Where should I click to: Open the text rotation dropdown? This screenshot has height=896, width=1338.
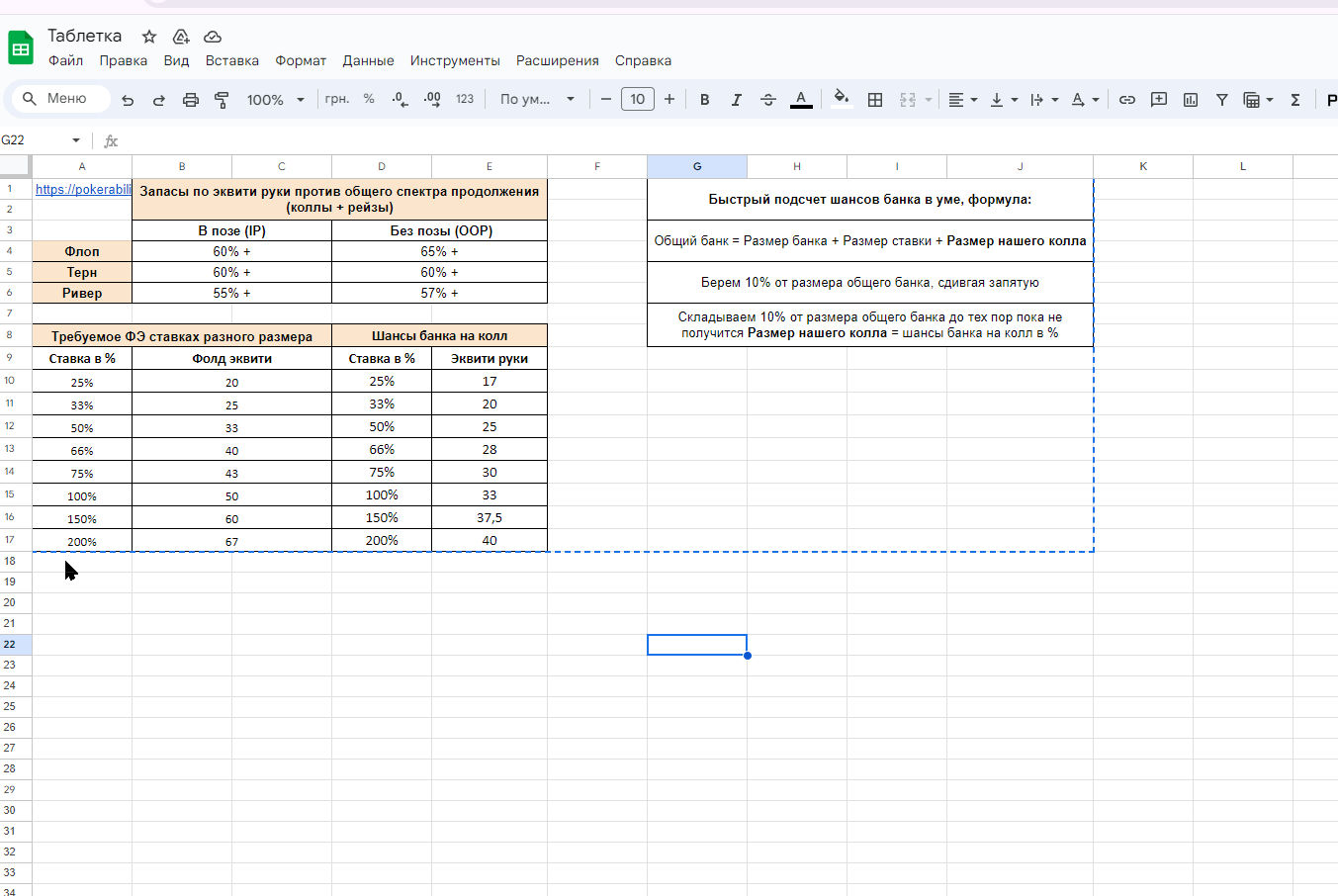click(1085, 100)
